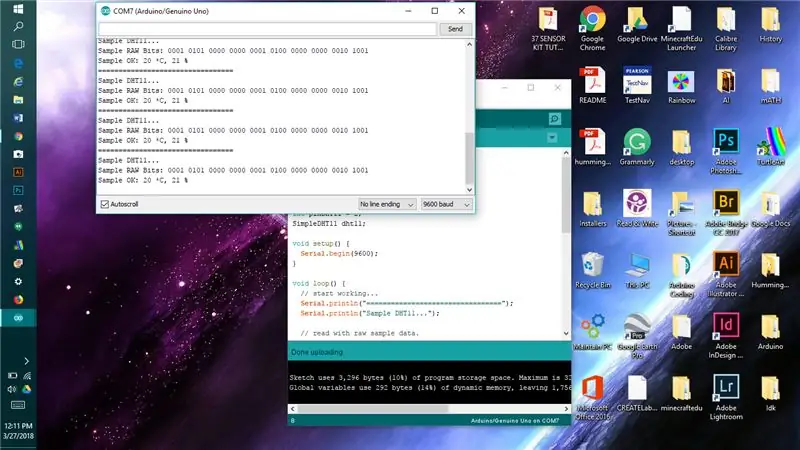
Task: Select the Microsoft Office 2016 desktop icon
Action: click(x=592, y=397)
